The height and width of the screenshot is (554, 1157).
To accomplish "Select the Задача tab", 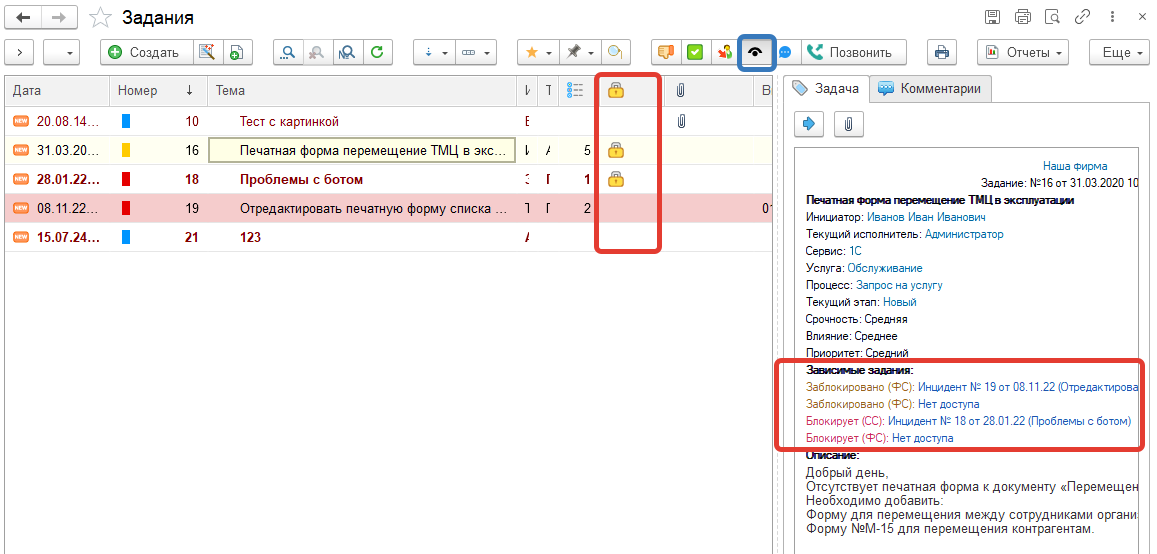I will pyautogui.click(x=826, y=88).
